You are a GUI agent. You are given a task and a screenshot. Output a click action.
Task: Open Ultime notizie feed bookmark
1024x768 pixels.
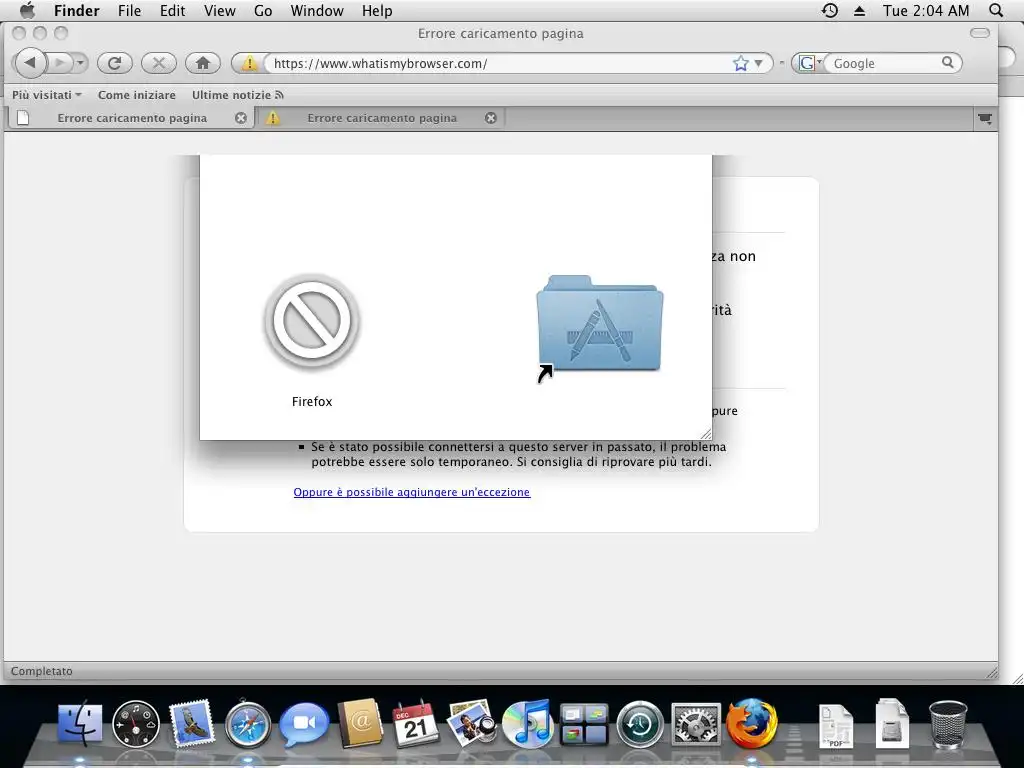click(x=238, y=95)
